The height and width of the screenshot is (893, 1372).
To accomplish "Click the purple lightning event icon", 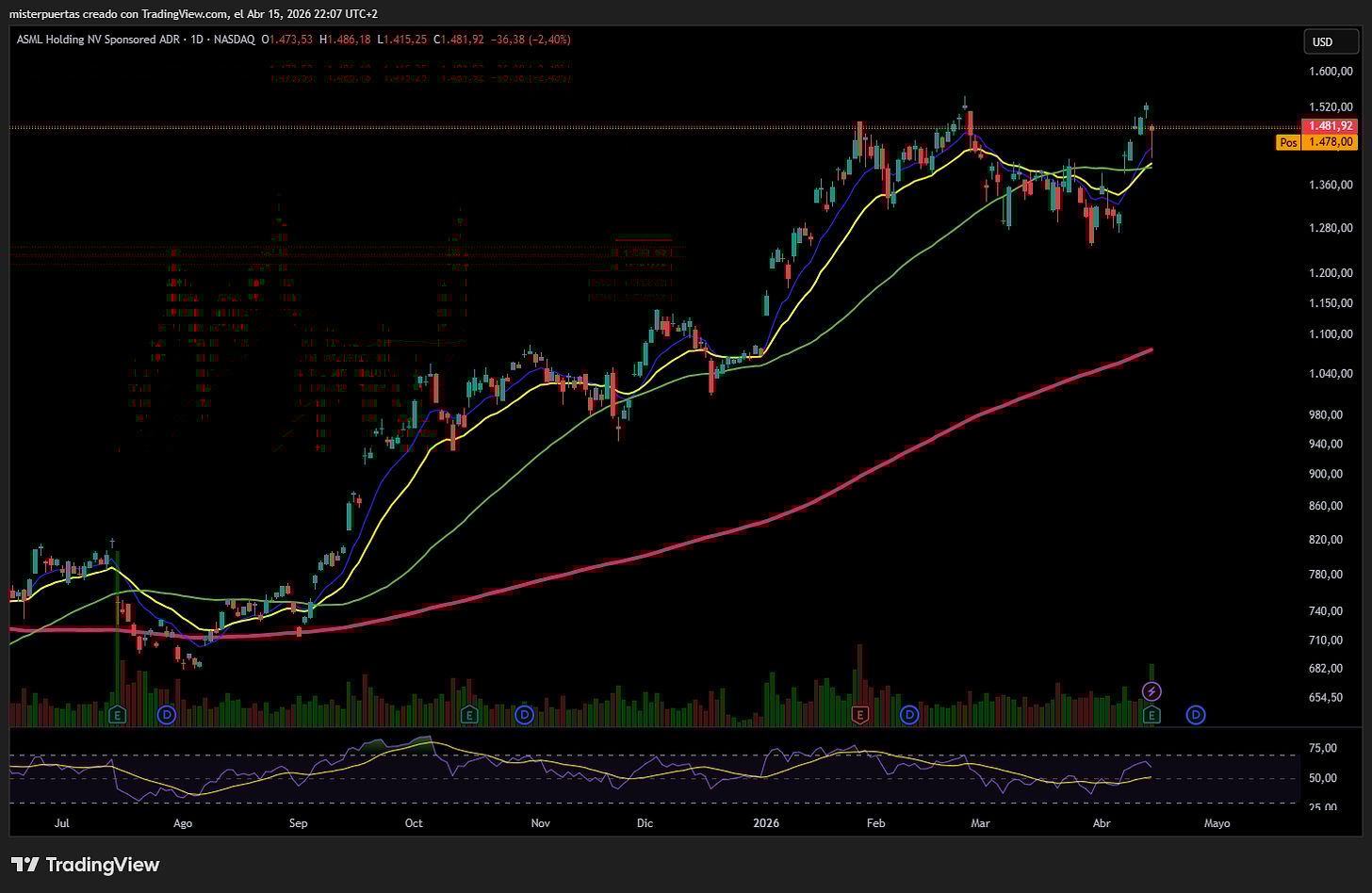I will [1151, 692].
